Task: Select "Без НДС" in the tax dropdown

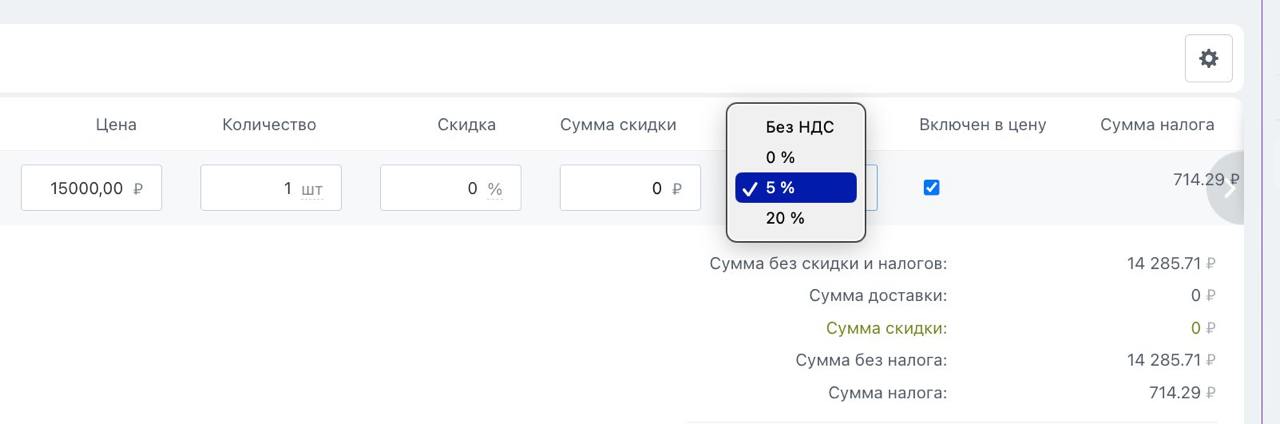Action: 799,127
